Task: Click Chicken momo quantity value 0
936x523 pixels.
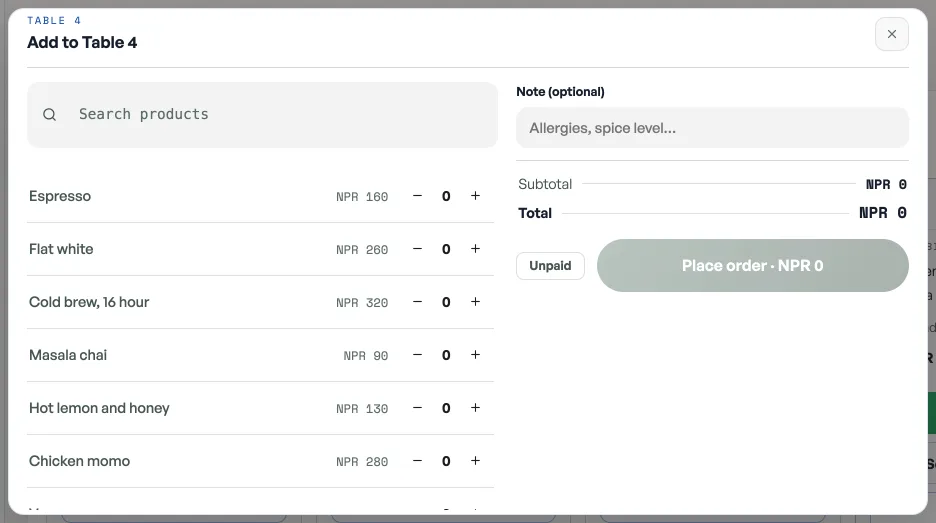Action: 446,461
